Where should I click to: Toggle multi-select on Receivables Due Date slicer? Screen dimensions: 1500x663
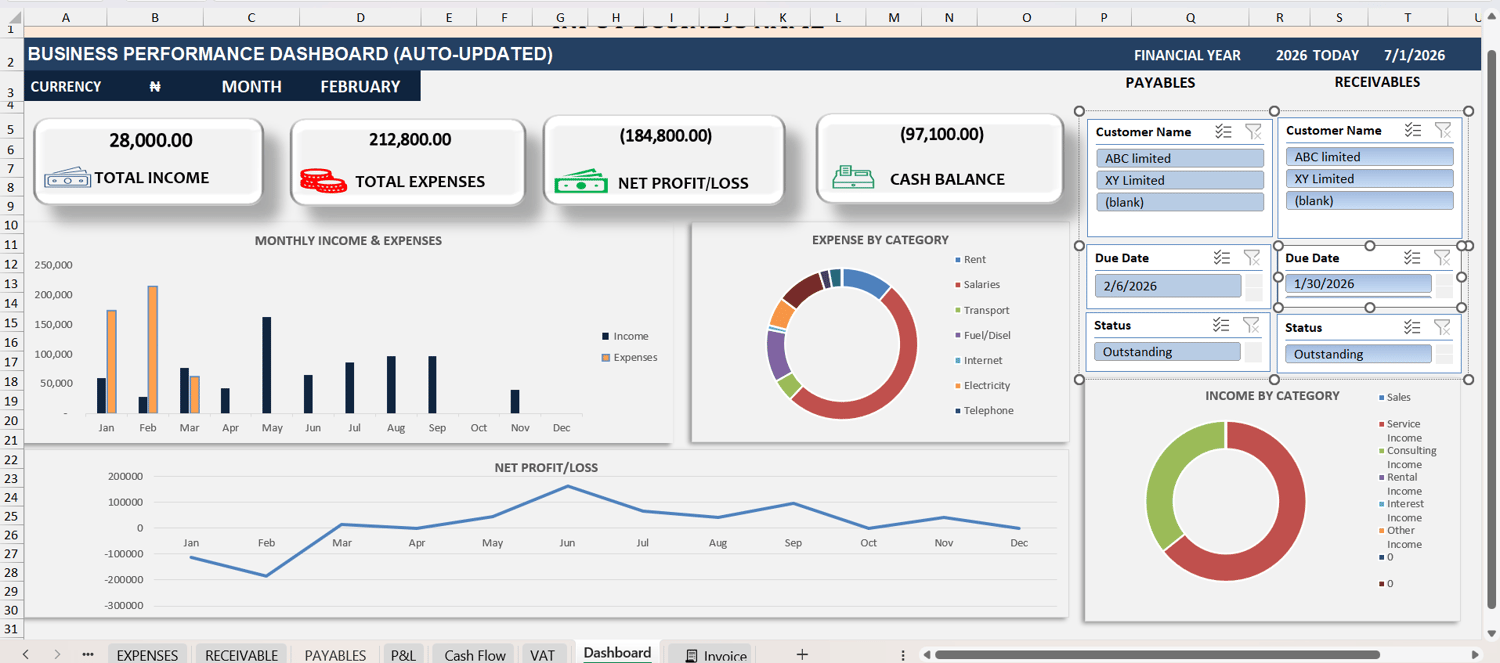point(1412,257)
